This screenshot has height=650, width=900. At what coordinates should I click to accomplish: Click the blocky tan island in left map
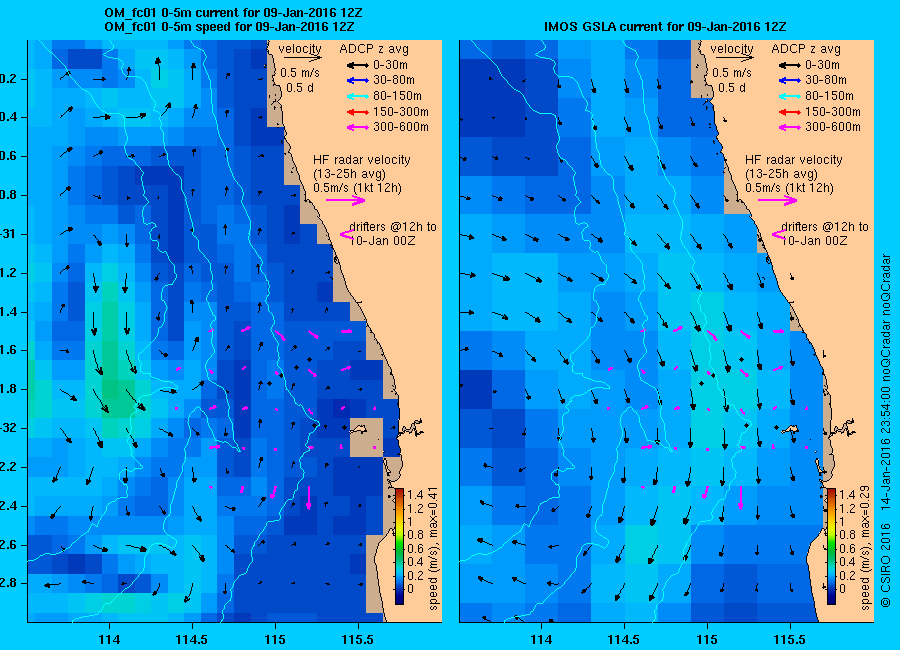click(366, 437)
